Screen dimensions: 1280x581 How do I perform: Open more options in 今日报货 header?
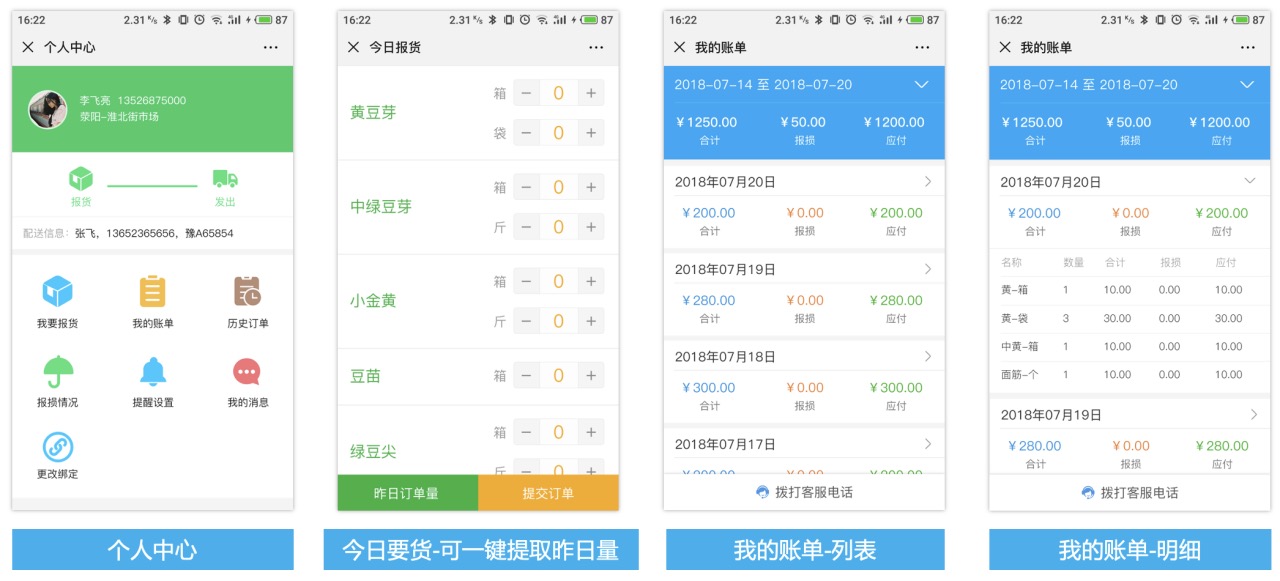597,47
